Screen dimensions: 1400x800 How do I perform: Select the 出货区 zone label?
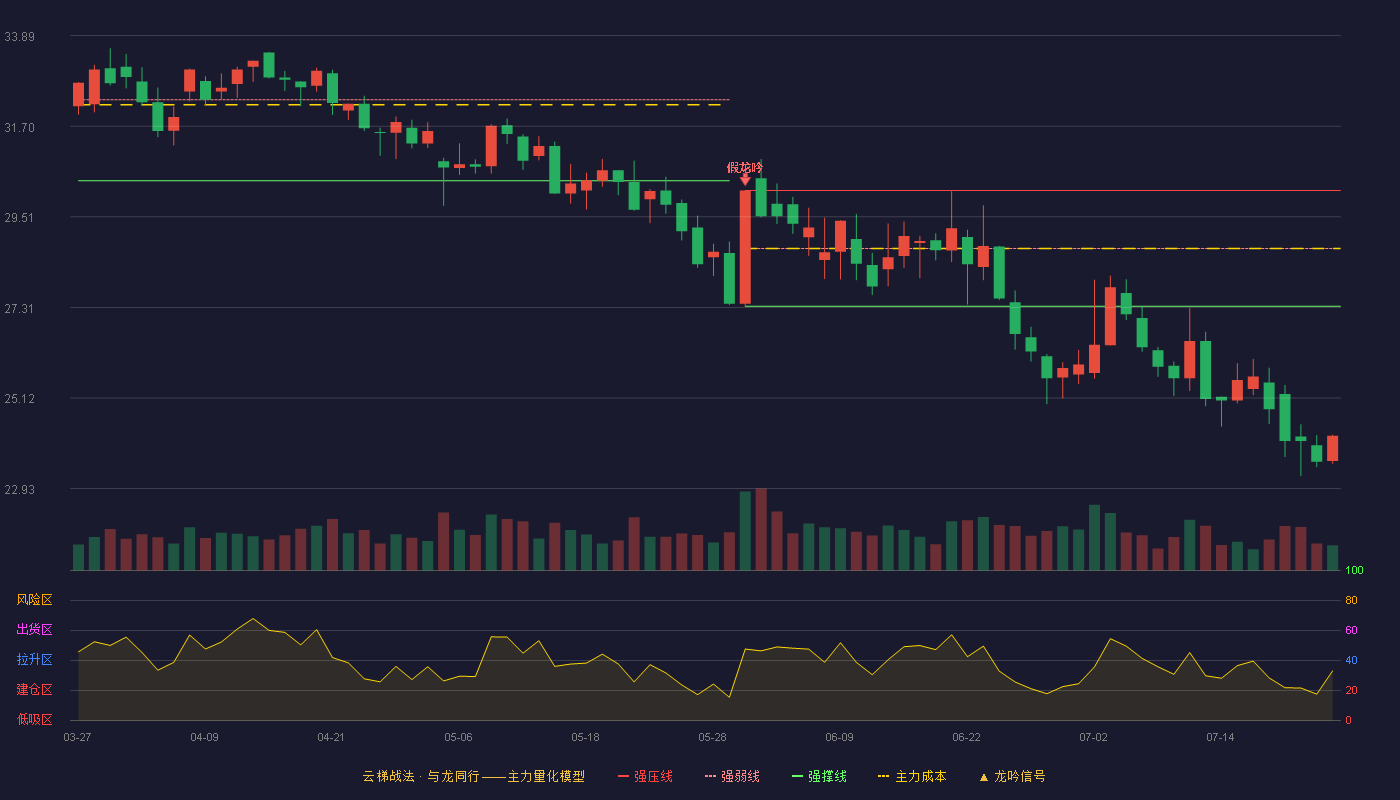click(x=34, y=630)
